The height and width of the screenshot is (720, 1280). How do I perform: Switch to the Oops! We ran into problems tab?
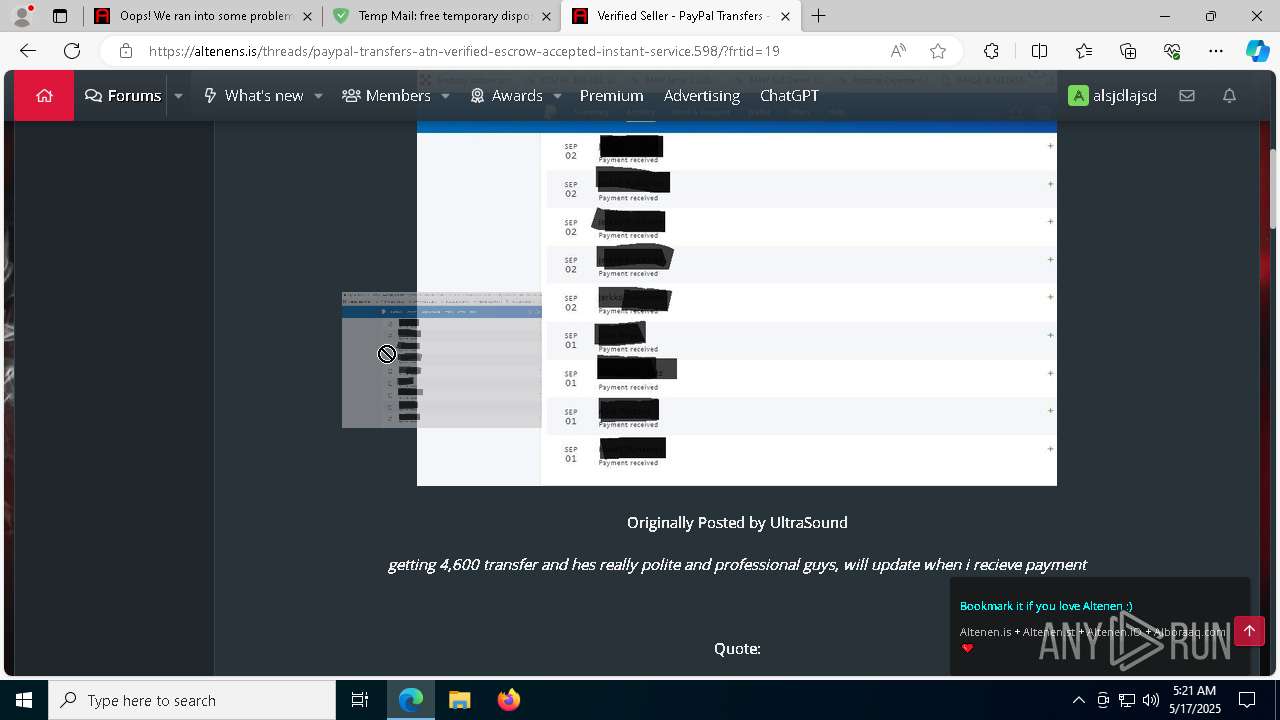202,16
